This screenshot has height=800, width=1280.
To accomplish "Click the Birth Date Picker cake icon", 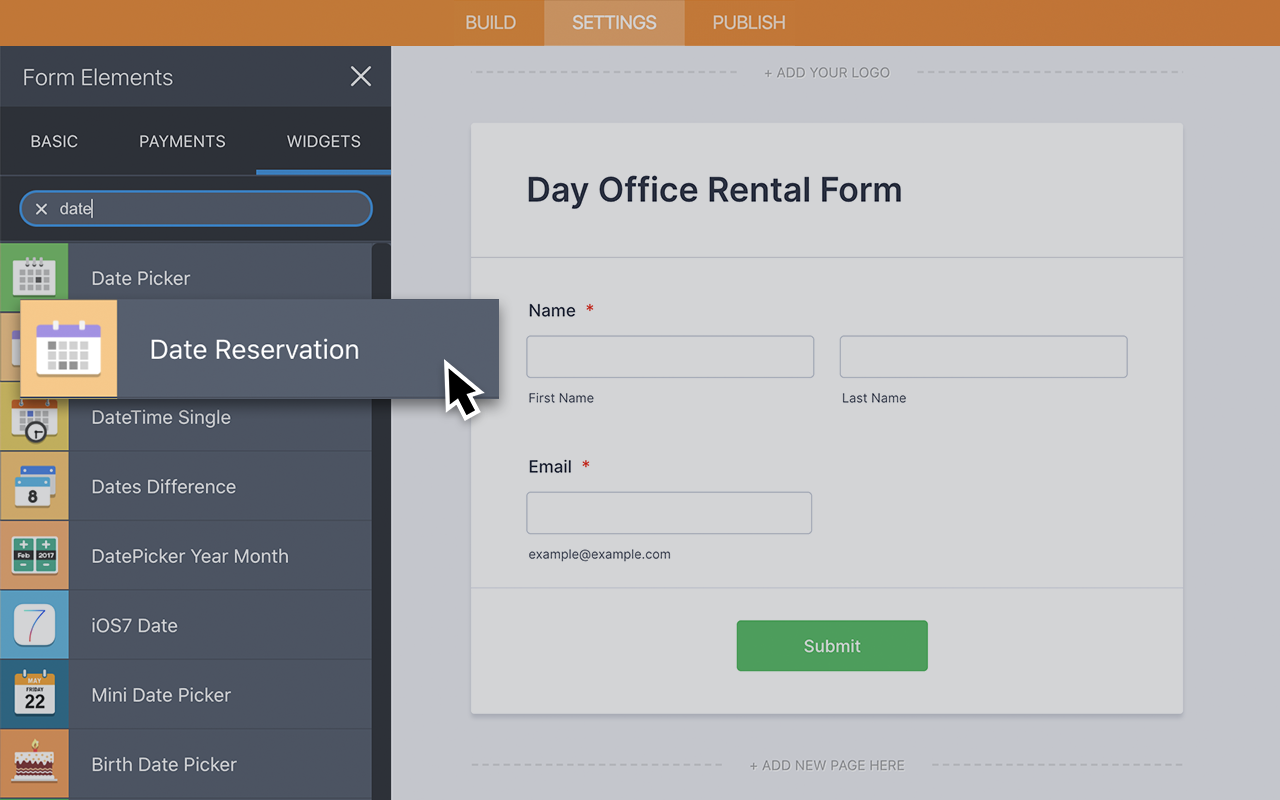I will point(35,763).
